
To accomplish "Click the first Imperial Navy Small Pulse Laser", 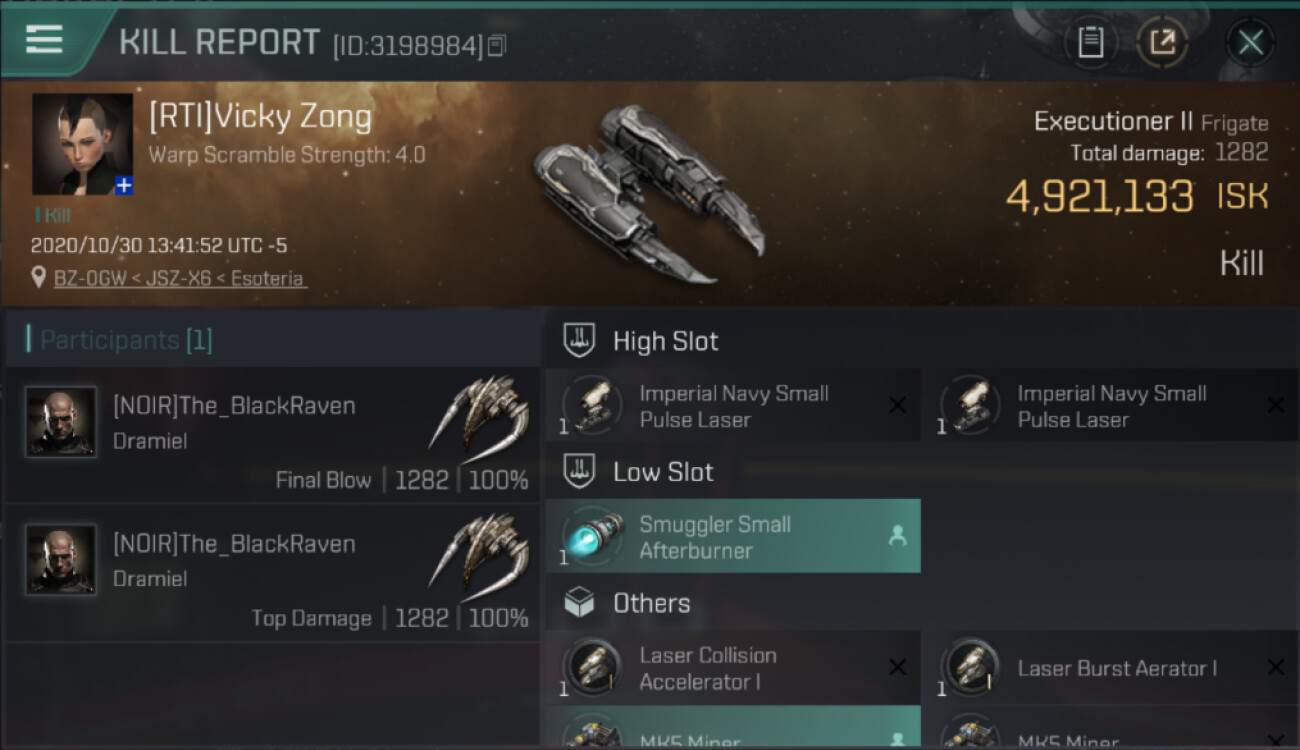I will 733,406.
